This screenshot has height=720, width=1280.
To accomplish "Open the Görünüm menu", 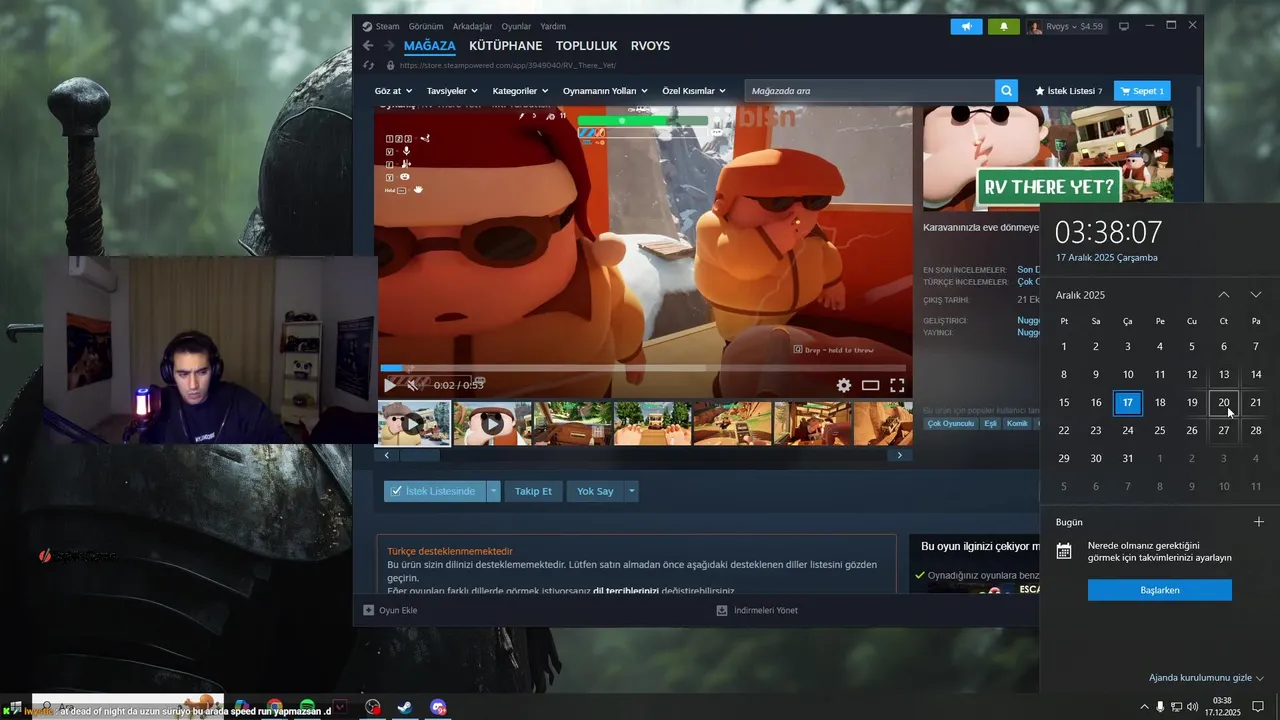I will click(x=426, y=27).
